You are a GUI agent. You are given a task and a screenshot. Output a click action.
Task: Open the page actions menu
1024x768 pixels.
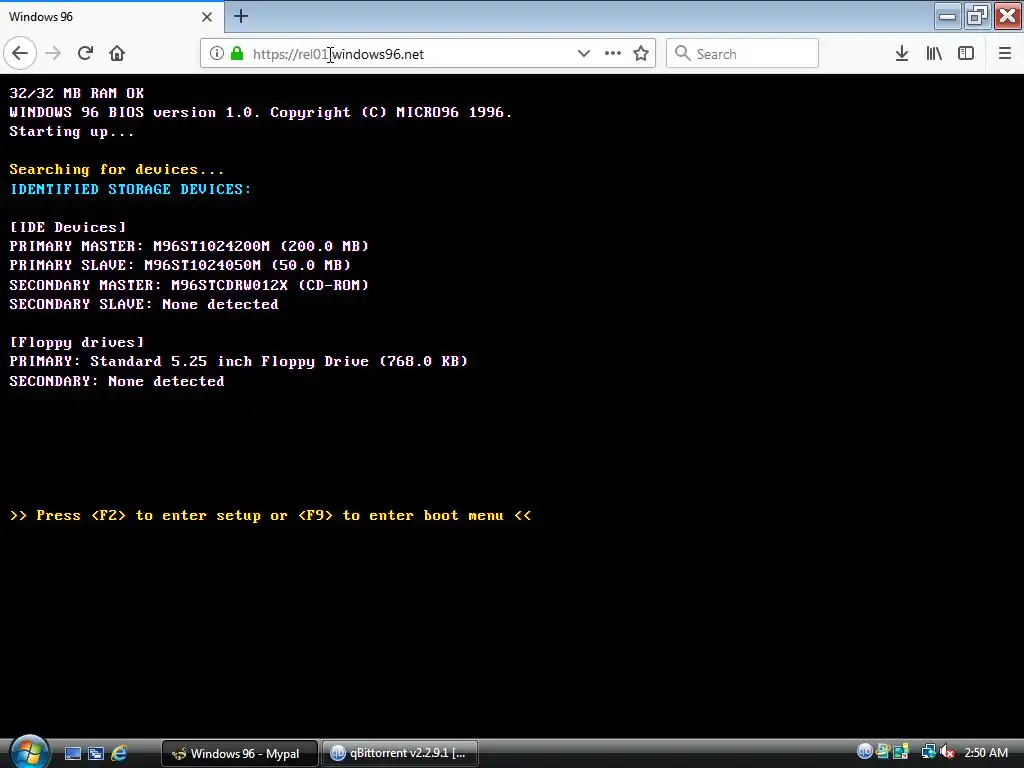point(613,54)
